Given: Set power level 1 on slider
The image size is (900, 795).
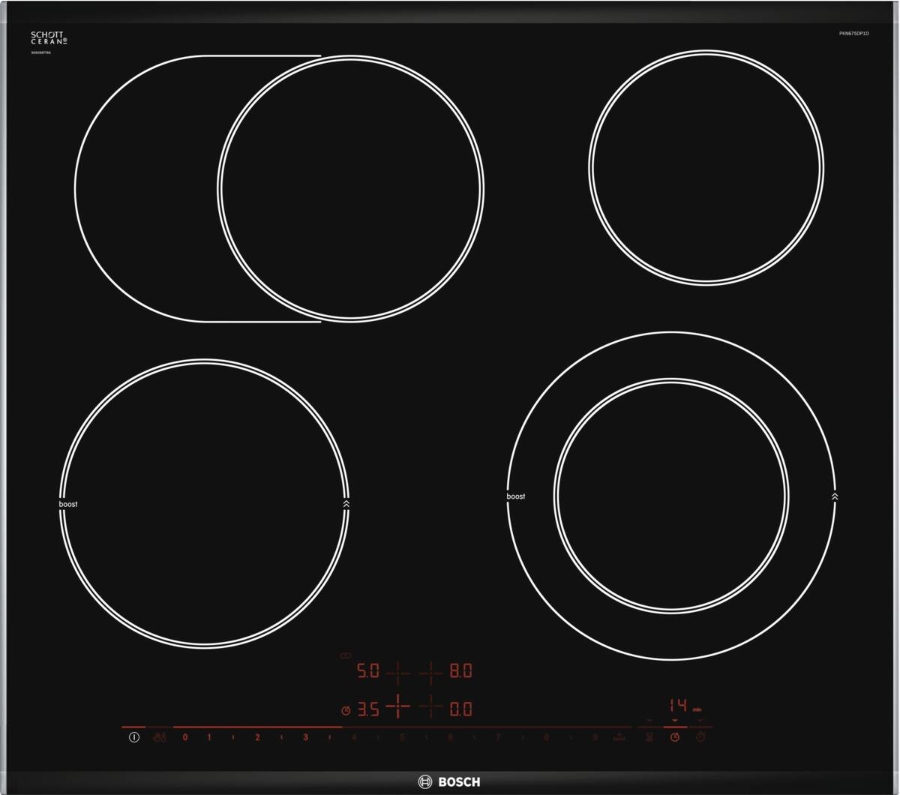Looking at the screenshot, I should click(x=210, y=738).
